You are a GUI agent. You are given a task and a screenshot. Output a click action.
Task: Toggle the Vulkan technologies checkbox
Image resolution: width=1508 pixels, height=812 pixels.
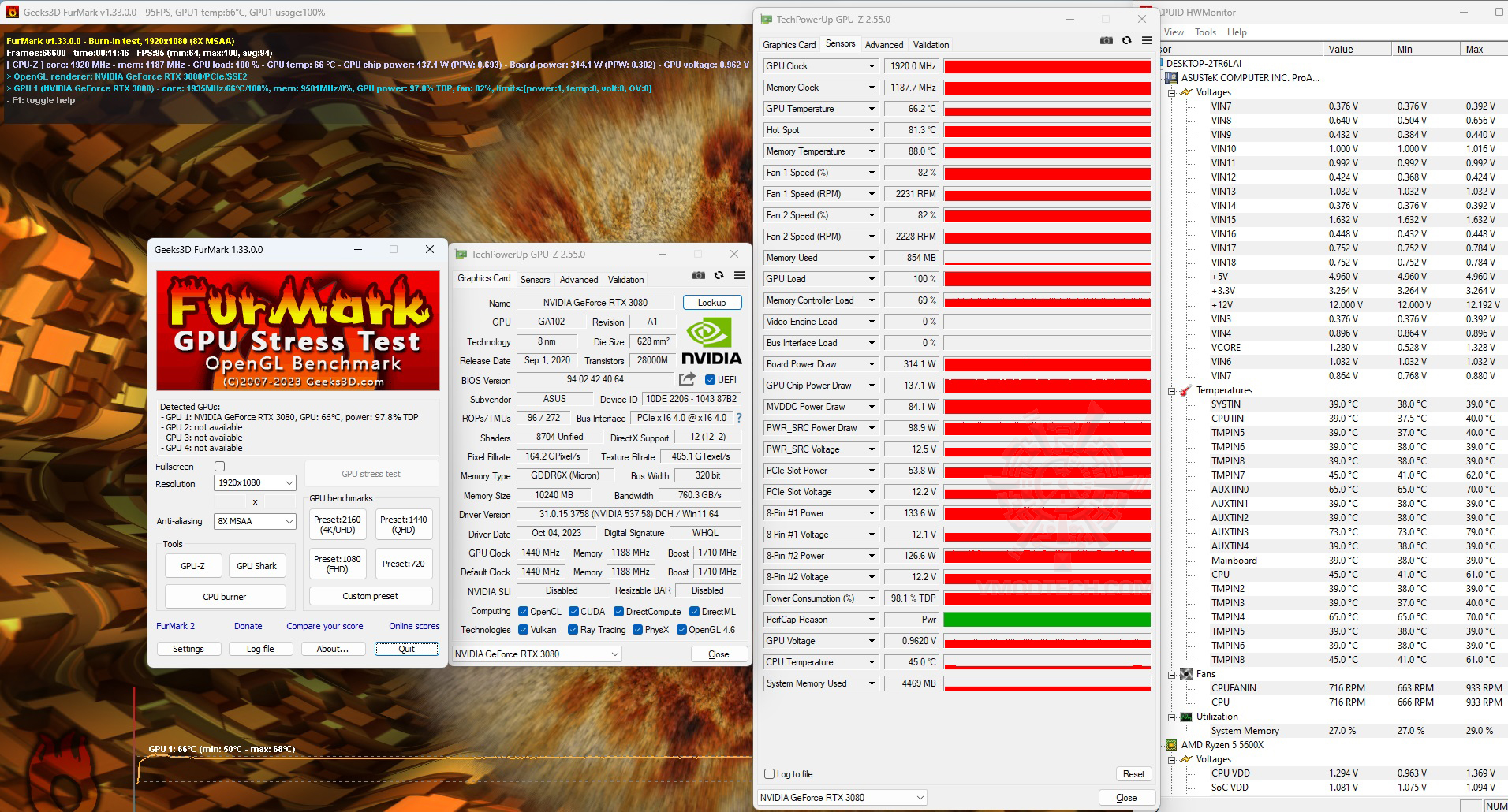pos(523,629)
